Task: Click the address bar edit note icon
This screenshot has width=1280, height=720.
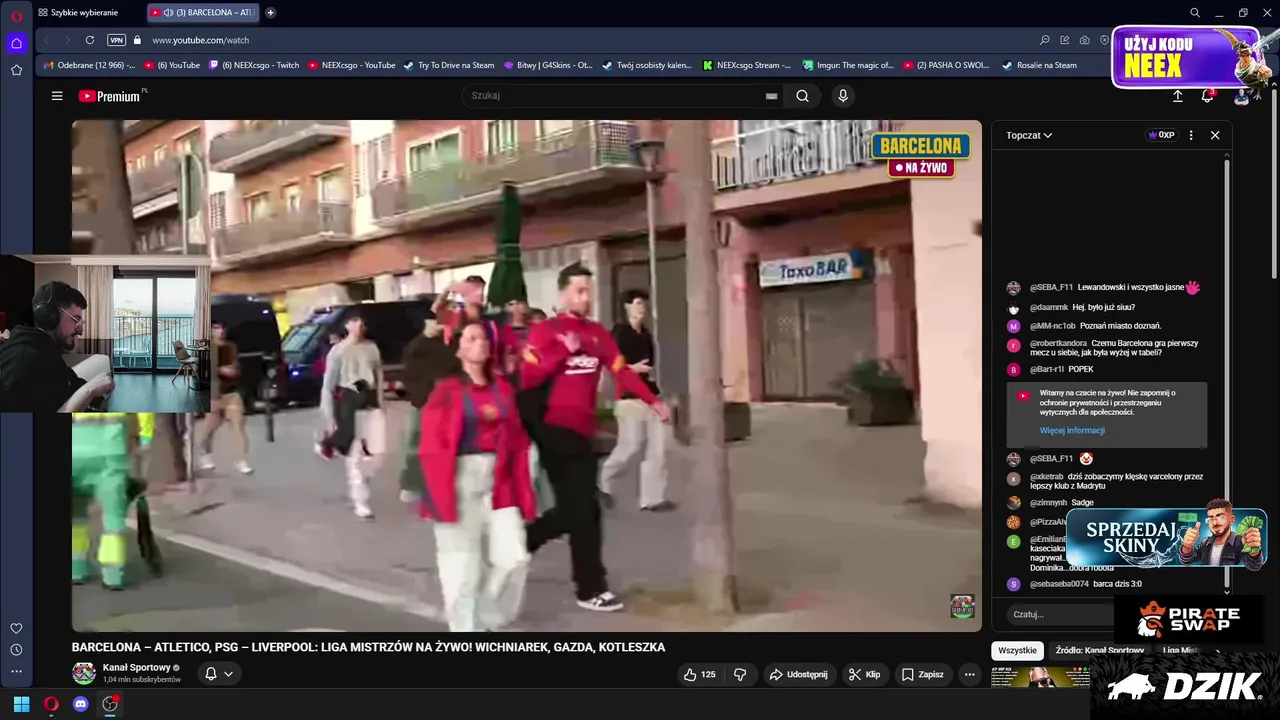Action: (x=1065, y=40)
